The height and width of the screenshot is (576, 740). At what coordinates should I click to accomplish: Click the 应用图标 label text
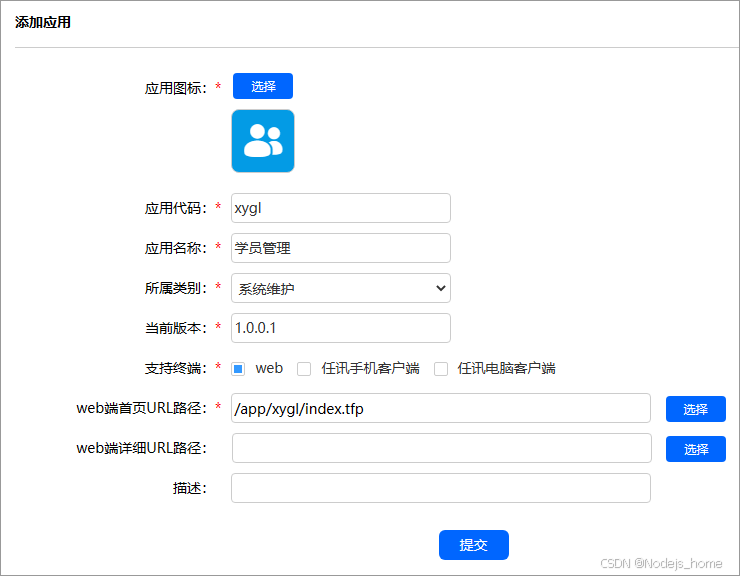pyautogui.click(x=176, y=88)
